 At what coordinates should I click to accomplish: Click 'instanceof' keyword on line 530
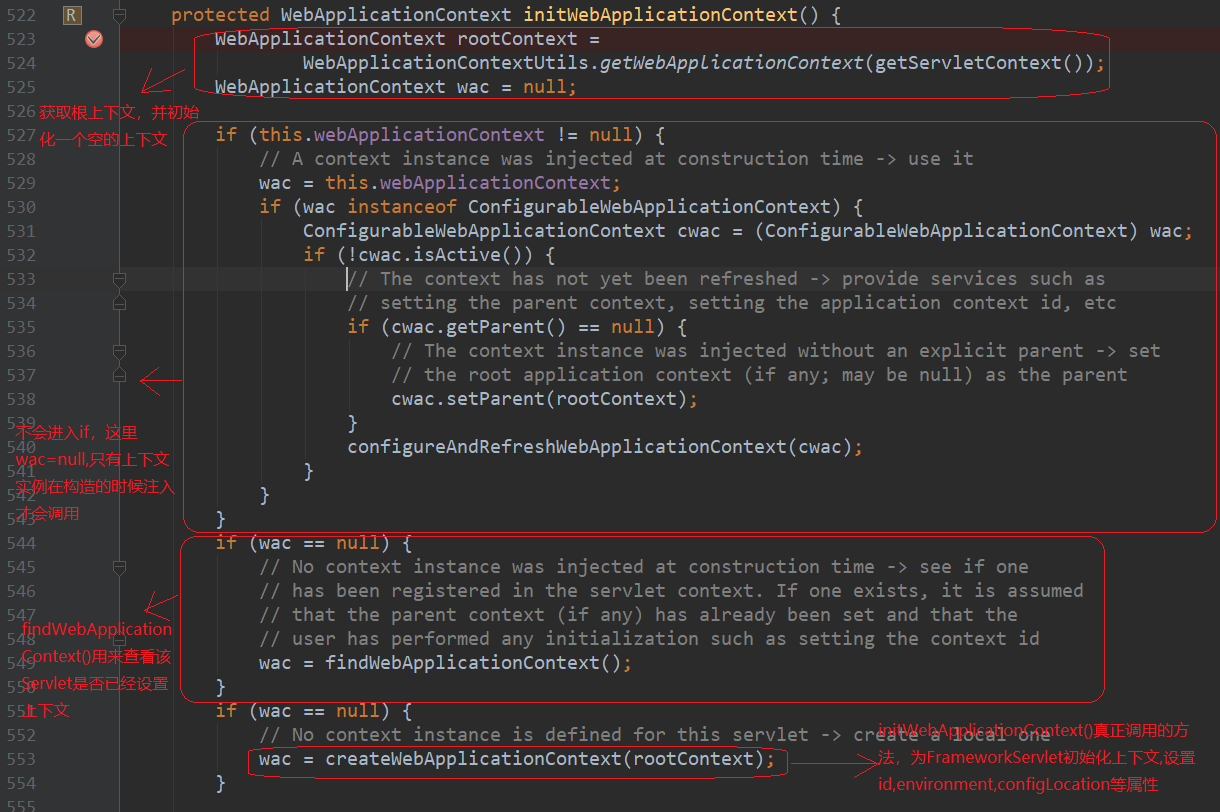click(402, 207)
